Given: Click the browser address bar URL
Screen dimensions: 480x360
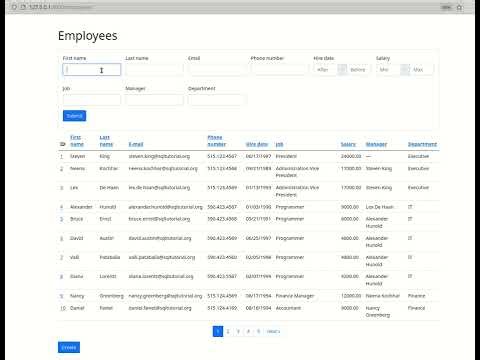Looking at the screenshot, I should [60, 7].
